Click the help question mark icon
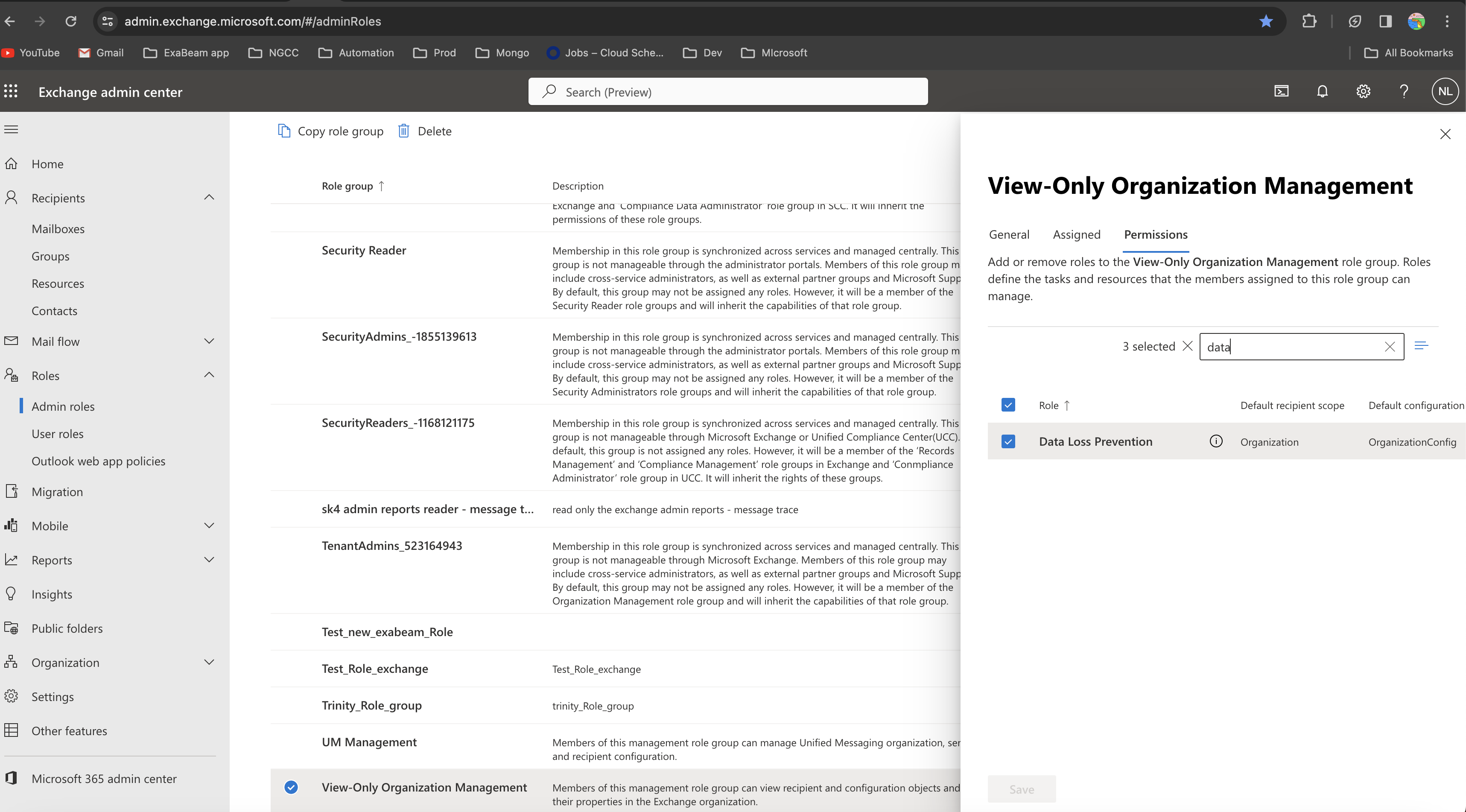 [1403, 92]
